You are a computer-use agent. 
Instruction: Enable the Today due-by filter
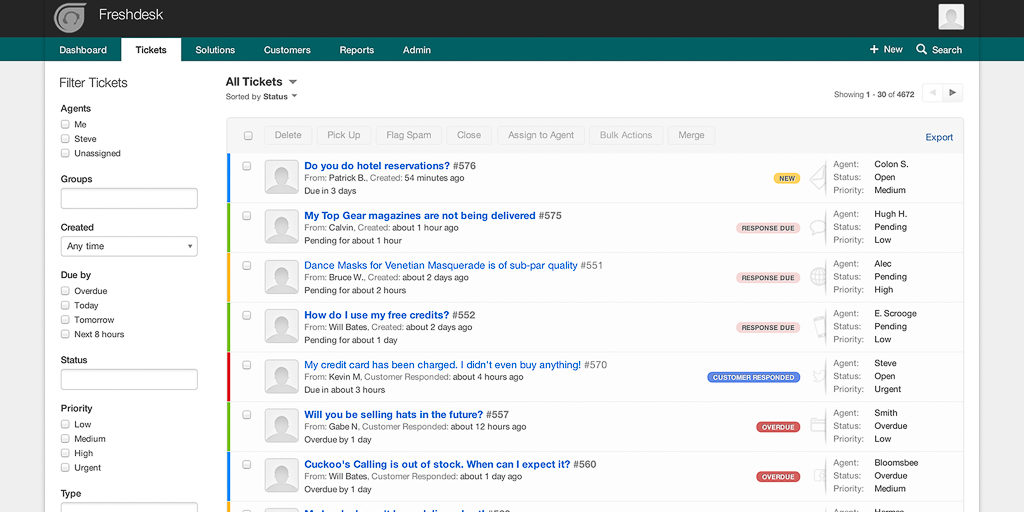pyautogui.click(x=65, y=305)
